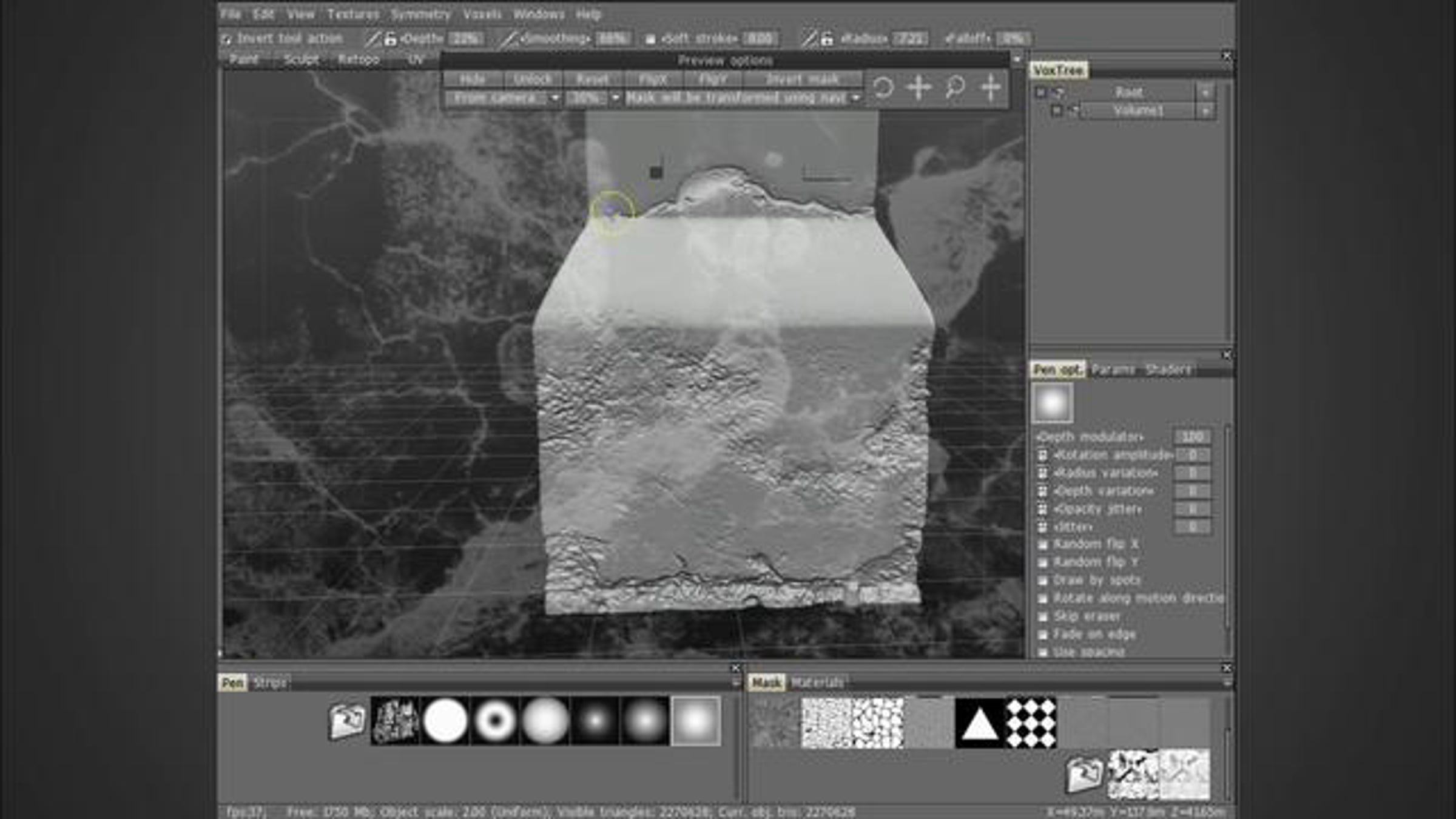Click the FlipX button

coord(653,79)
